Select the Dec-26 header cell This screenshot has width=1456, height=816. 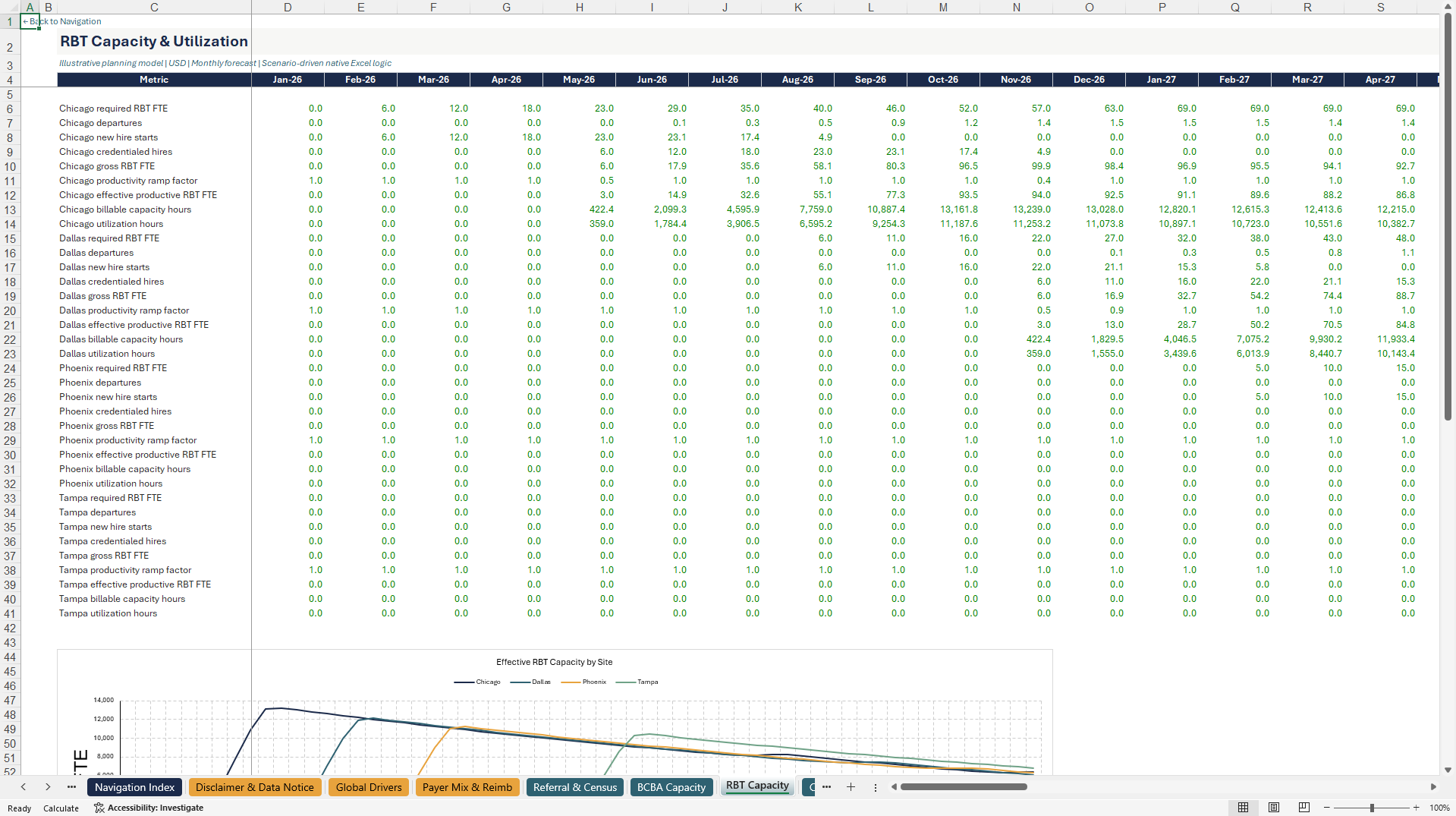pyautogui.click(x=1089, y=80)
